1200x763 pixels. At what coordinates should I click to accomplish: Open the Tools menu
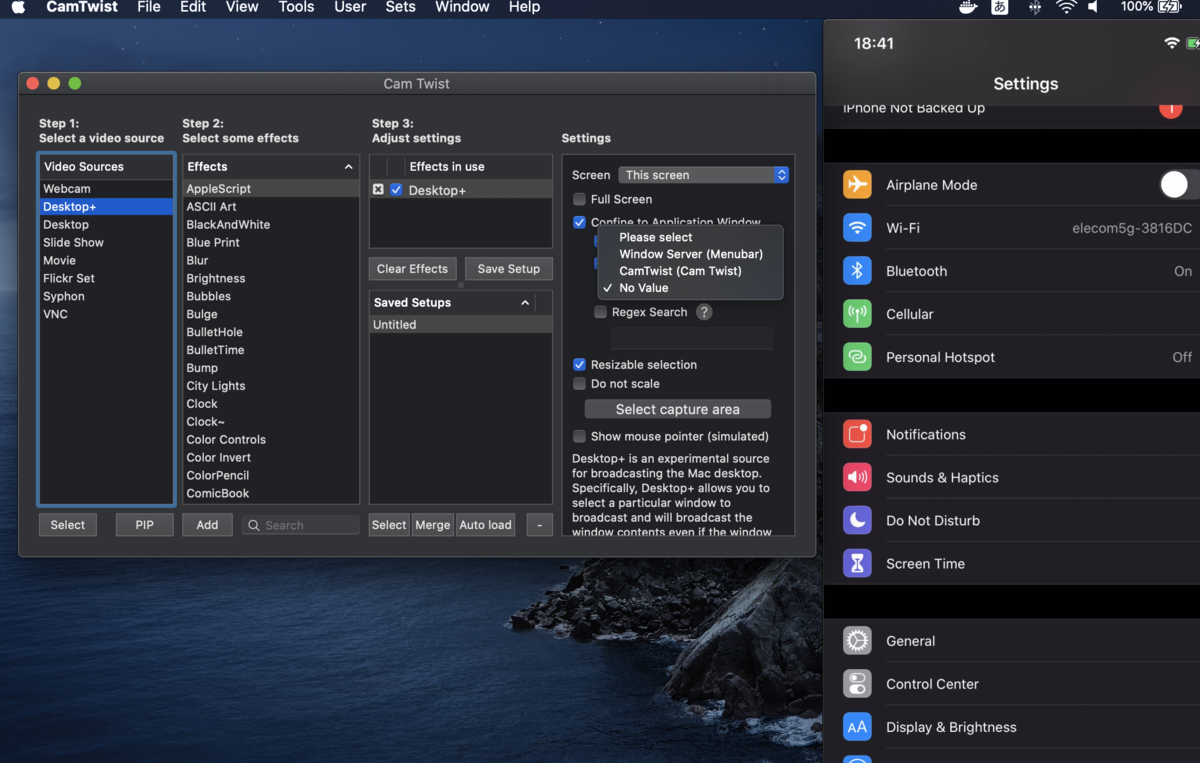point(296,7)
